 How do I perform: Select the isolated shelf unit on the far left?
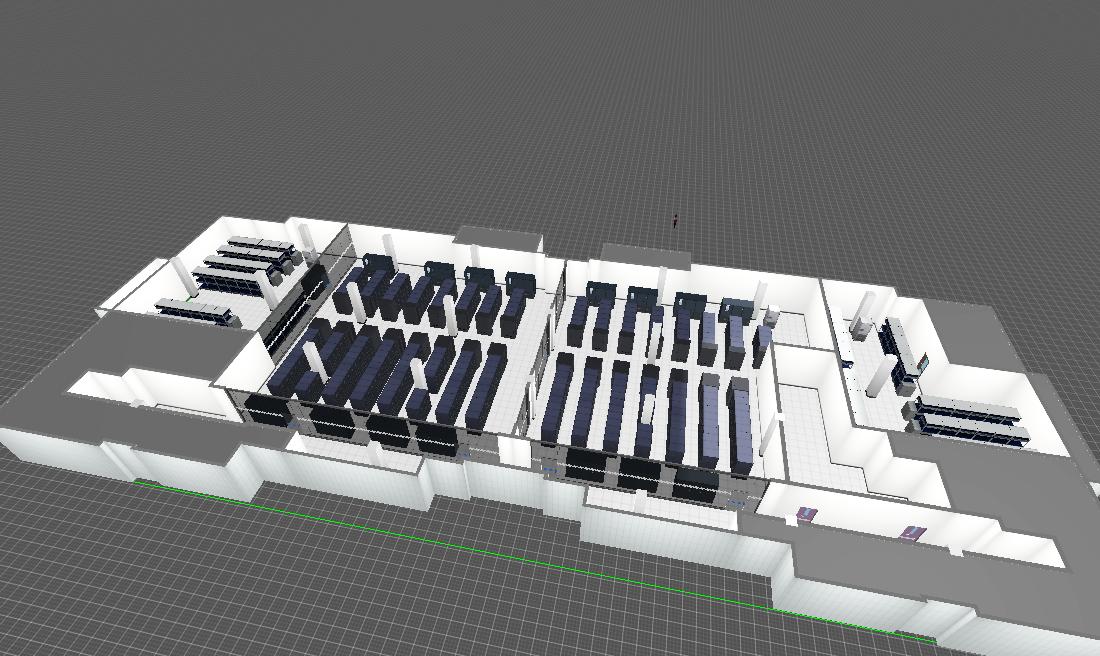[x=190, y=310]
